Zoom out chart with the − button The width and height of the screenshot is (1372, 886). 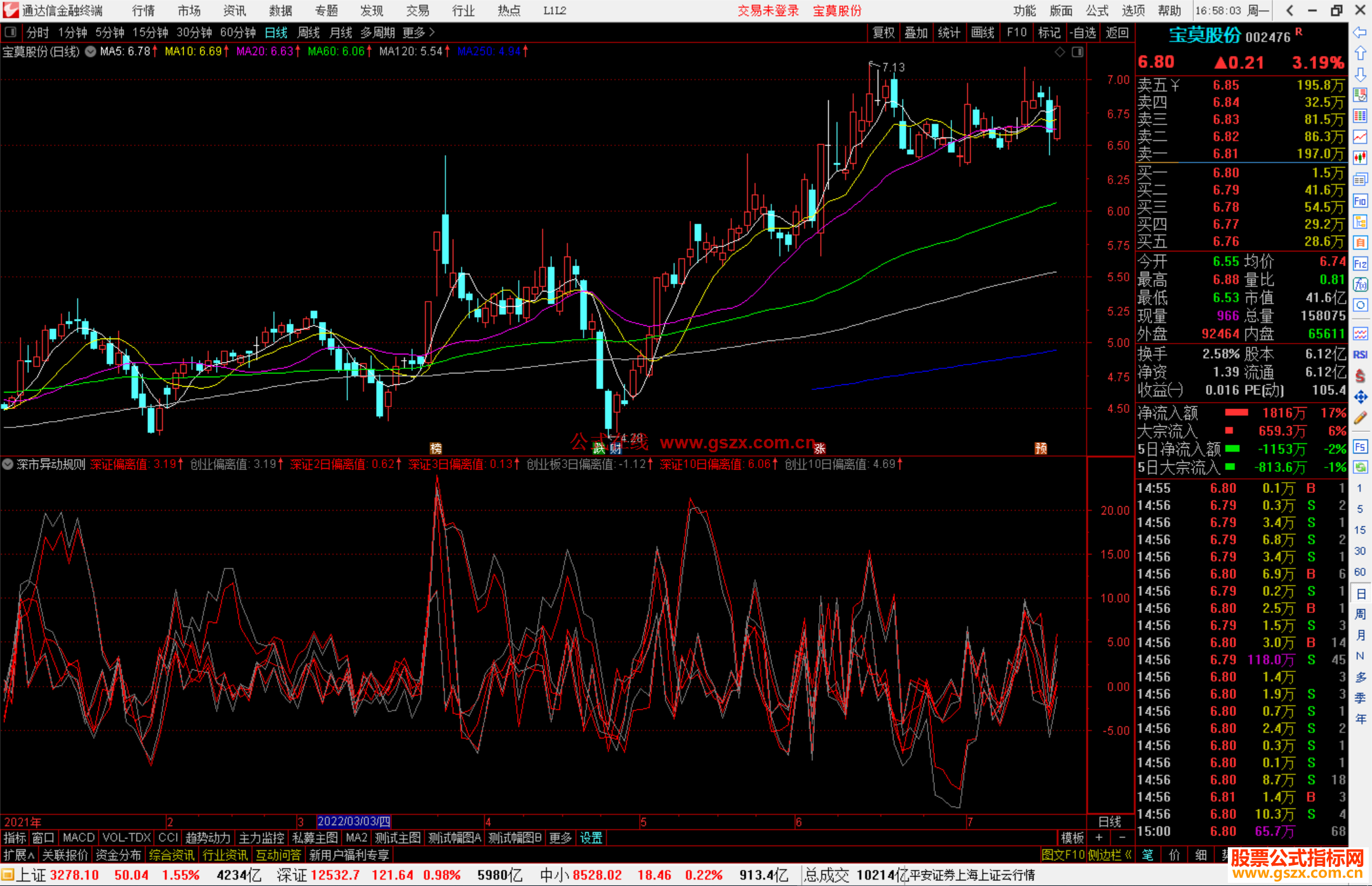coord(1122,838)
